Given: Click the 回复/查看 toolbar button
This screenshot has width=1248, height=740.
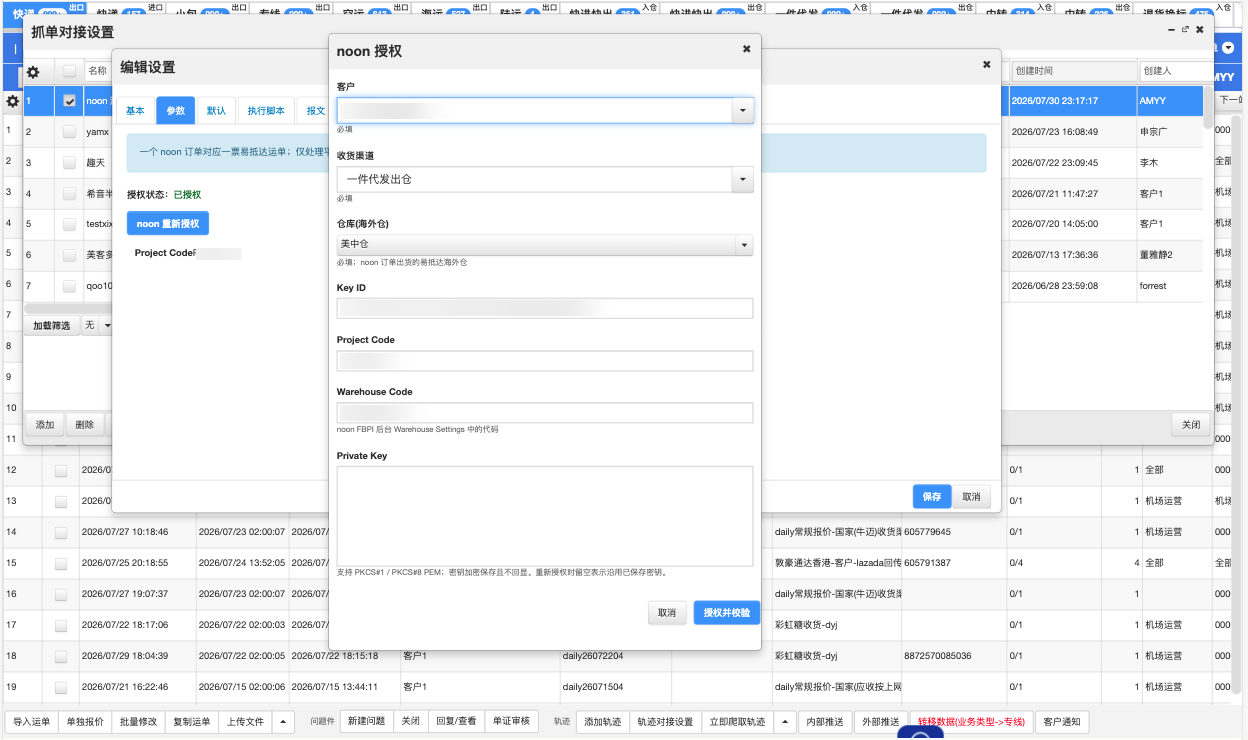Looking at the screenshot, I should 456,722.
